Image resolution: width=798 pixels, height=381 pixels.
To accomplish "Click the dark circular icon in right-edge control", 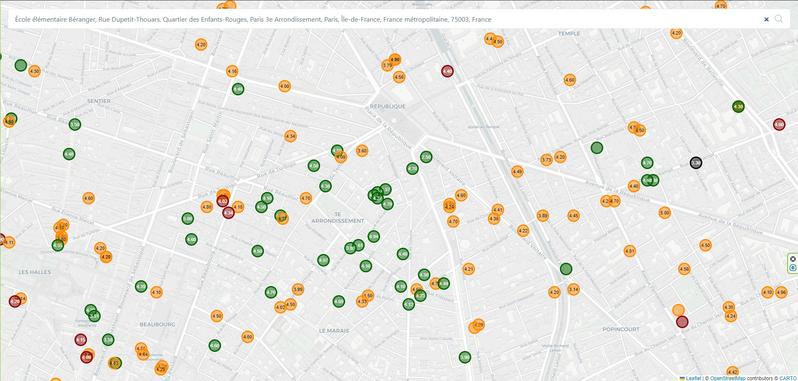I will 792,259.
